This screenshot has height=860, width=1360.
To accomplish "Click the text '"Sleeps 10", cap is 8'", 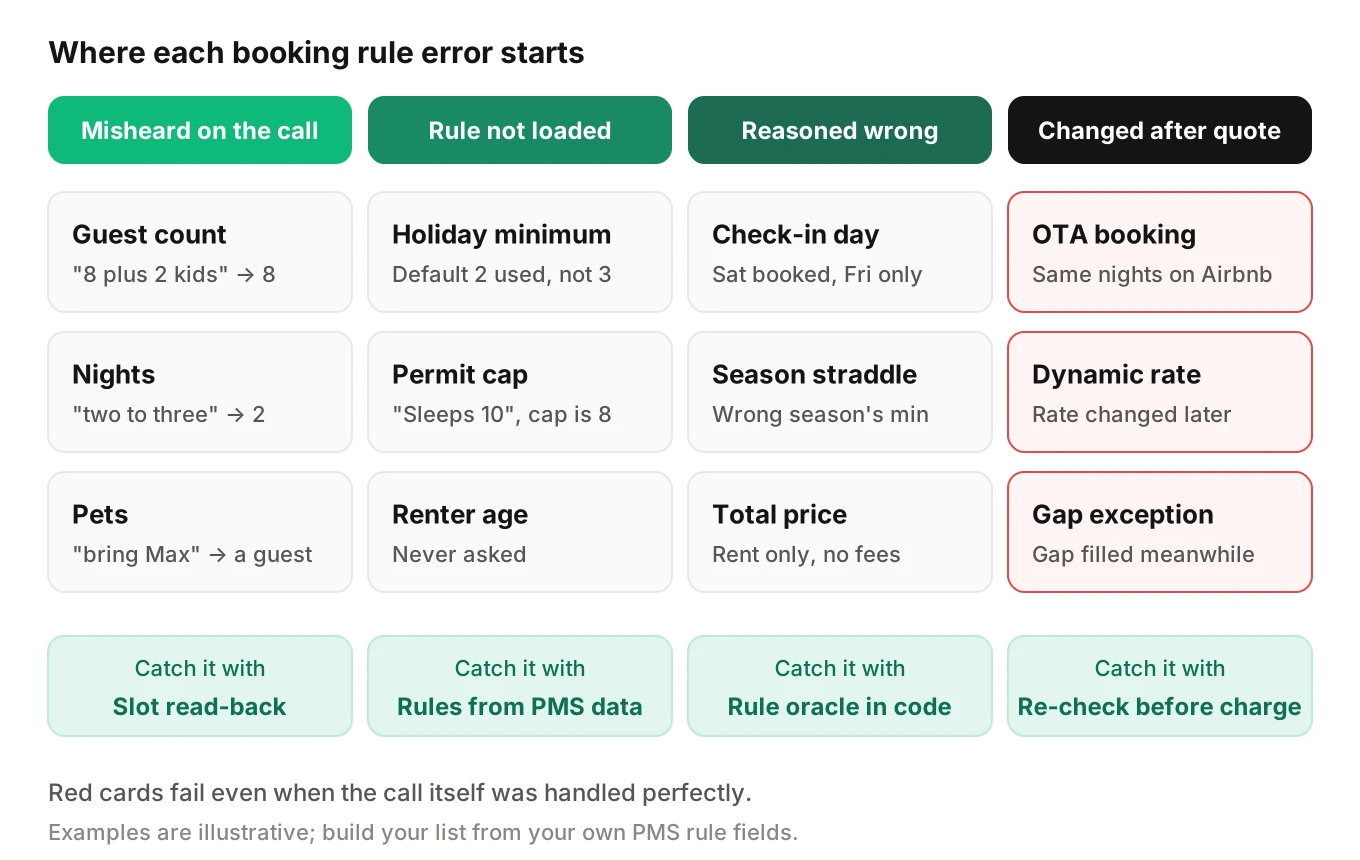I will [x=502, y=414].
